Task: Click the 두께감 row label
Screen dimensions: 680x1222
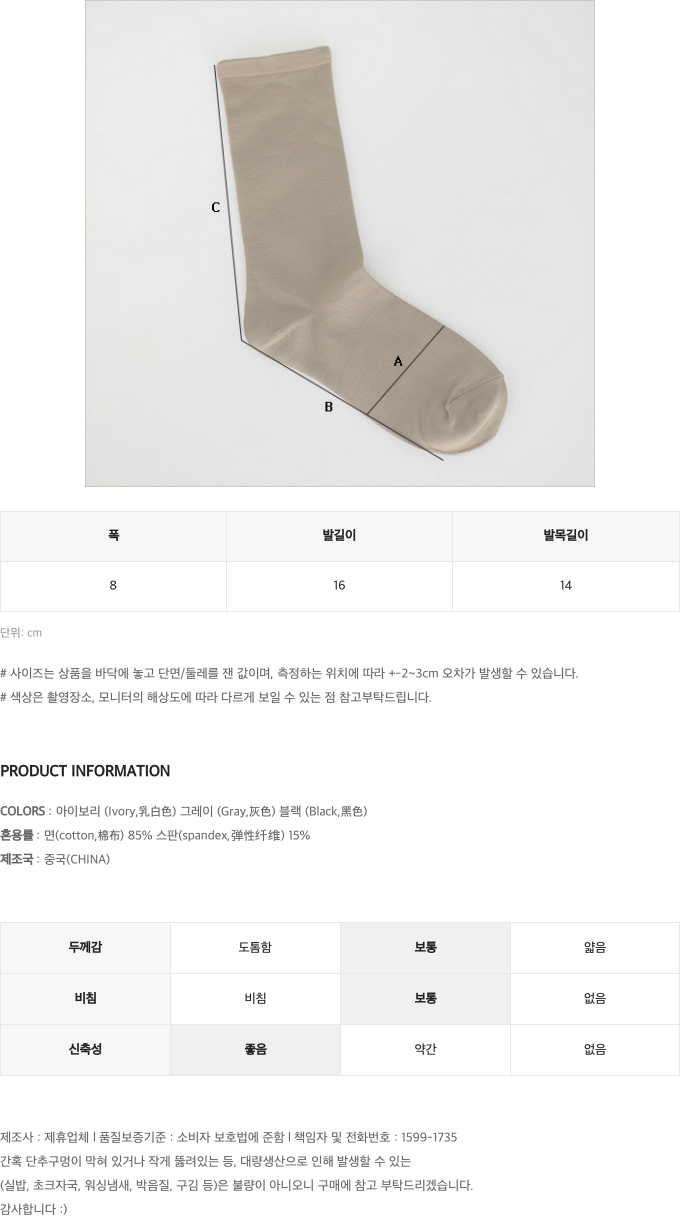Action: point(85,948)
